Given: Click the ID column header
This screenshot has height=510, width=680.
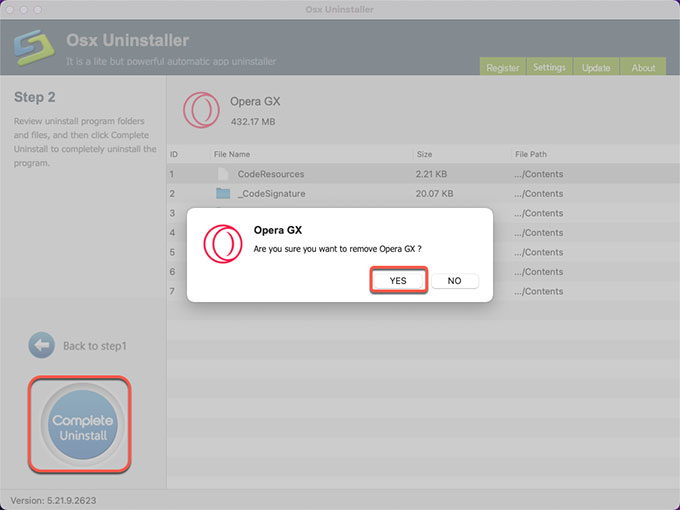Looking at the screenshot, I should (x=174, y=155).
